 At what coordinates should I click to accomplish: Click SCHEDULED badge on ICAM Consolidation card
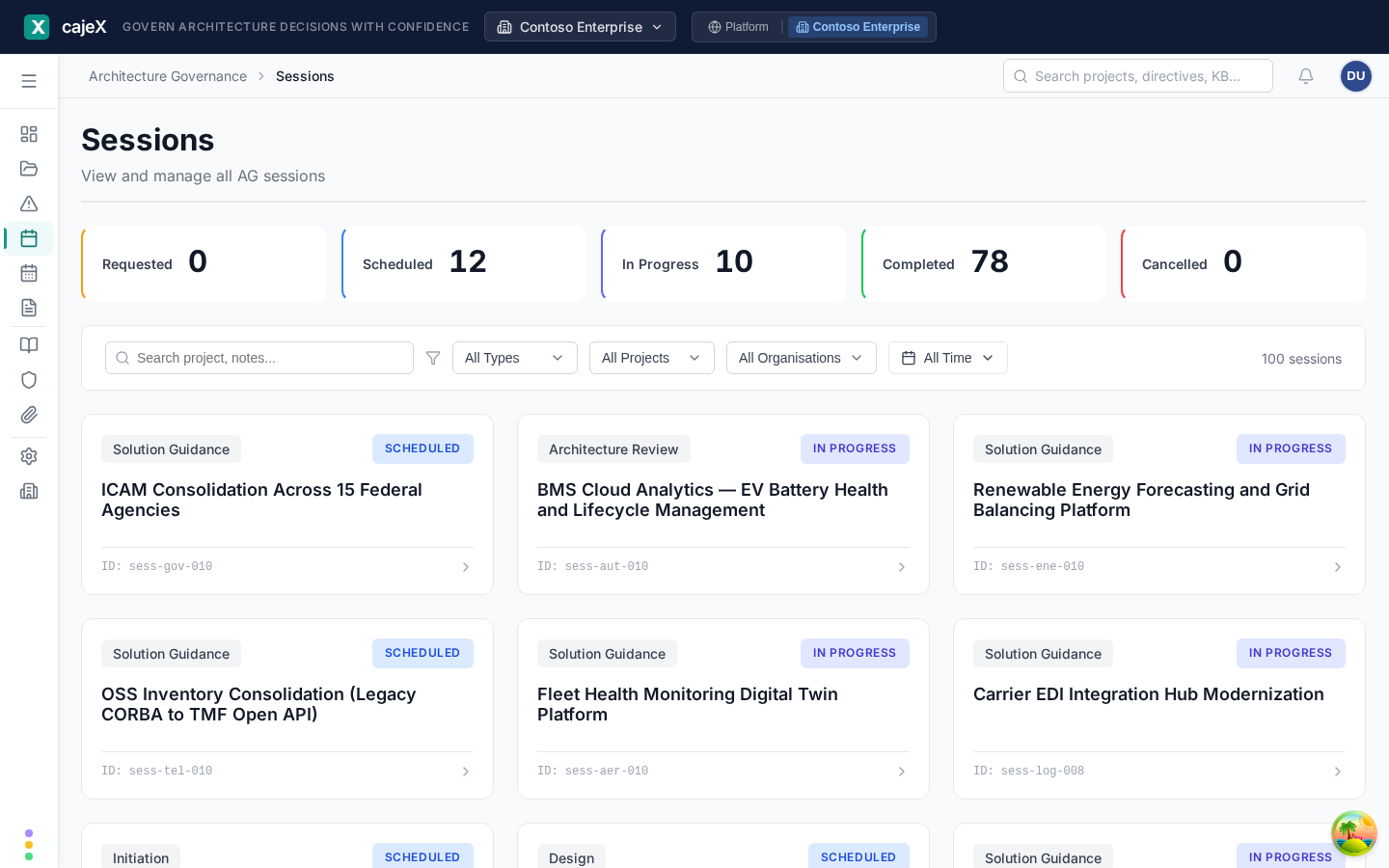click(422, 448)
